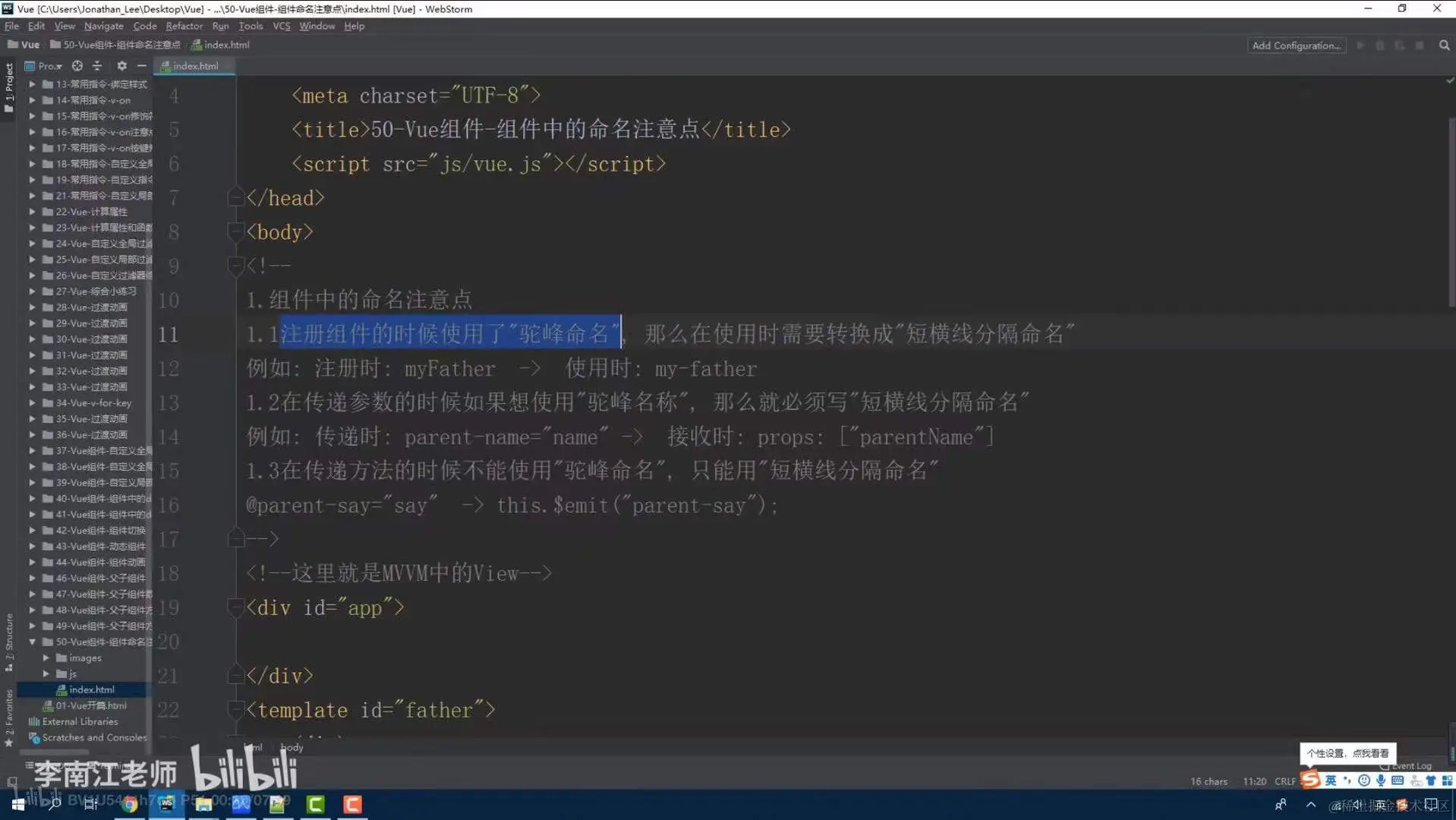Screen dimensions: 1456x820
Task: Open the Event Log
Action: pos(1406,765)
